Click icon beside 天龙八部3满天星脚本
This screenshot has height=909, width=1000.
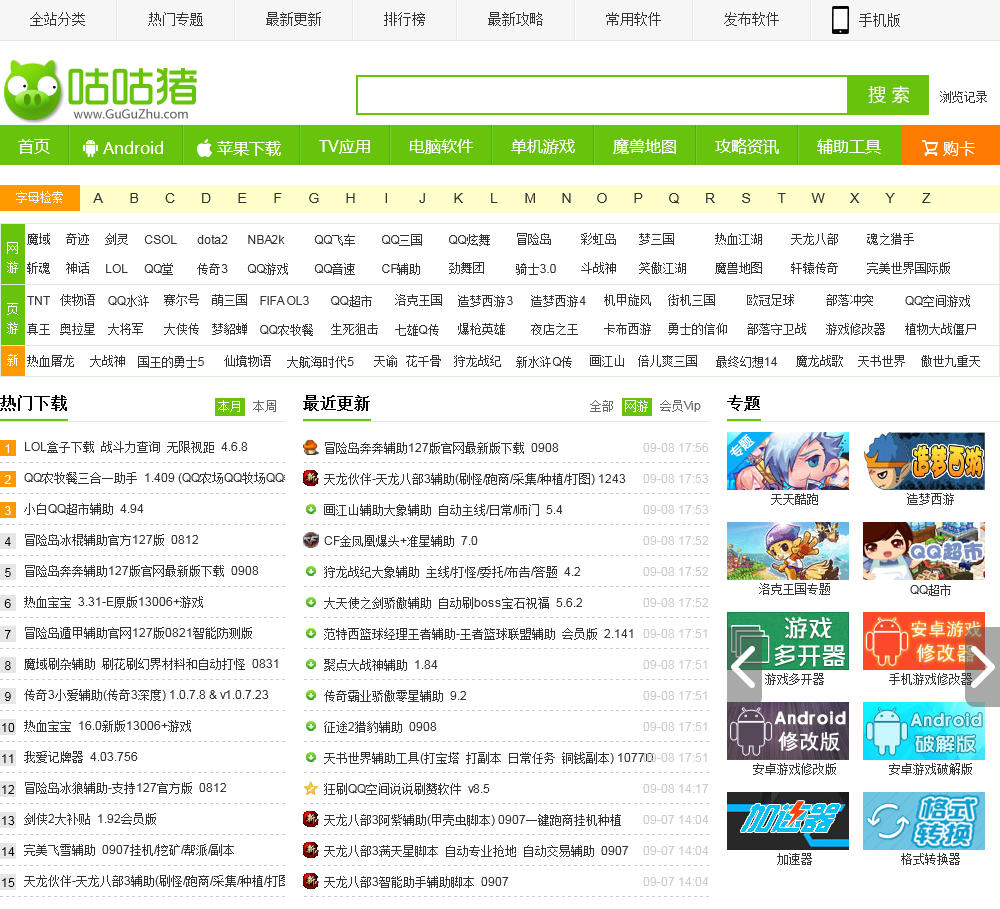311,850
